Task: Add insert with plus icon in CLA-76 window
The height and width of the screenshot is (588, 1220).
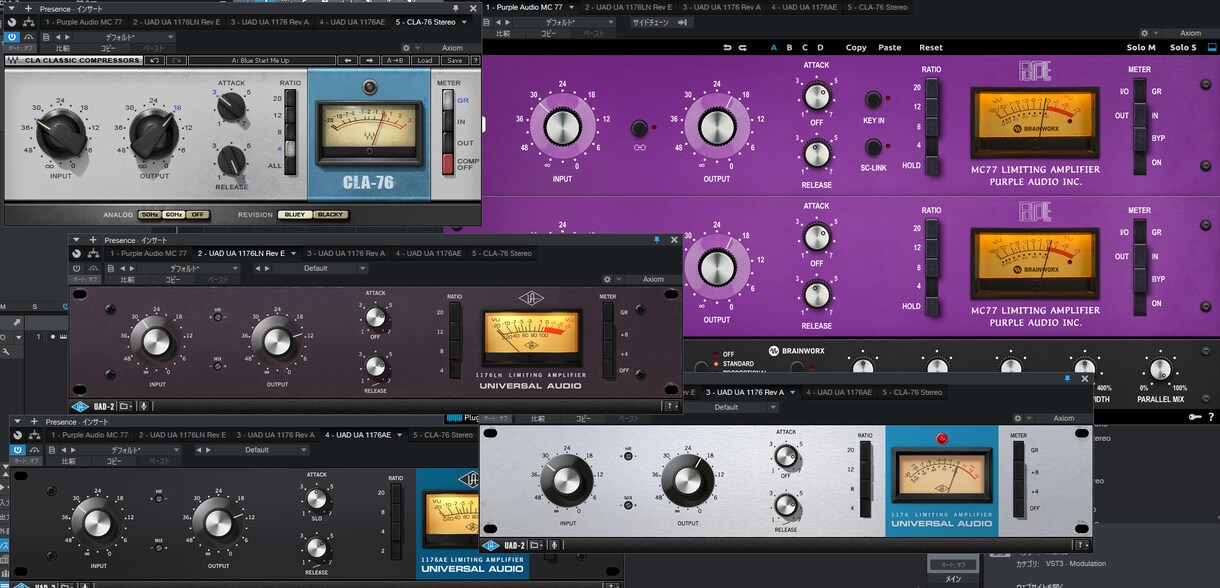Action: coord(28,8)
